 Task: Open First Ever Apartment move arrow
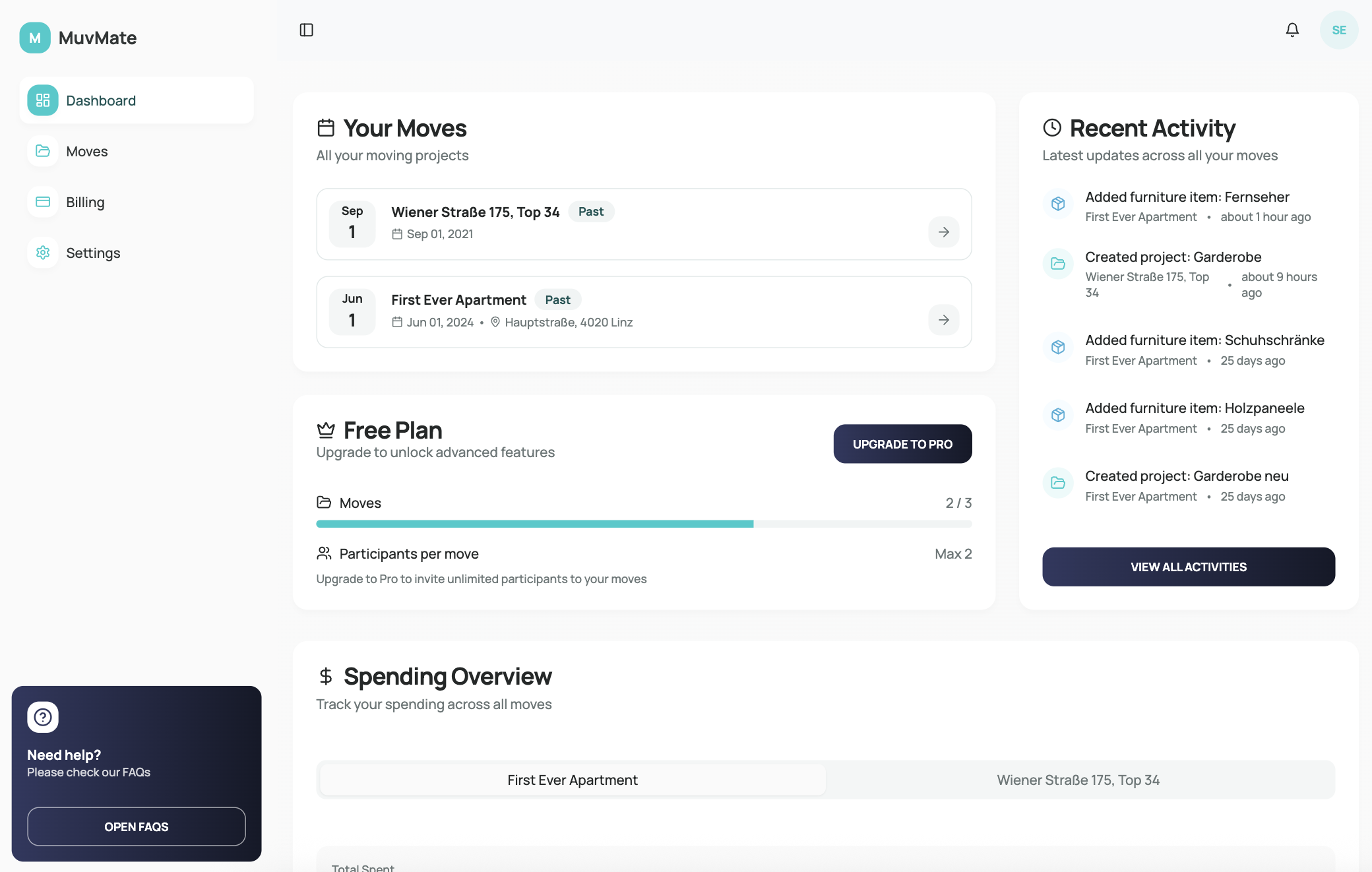point(943,320)
